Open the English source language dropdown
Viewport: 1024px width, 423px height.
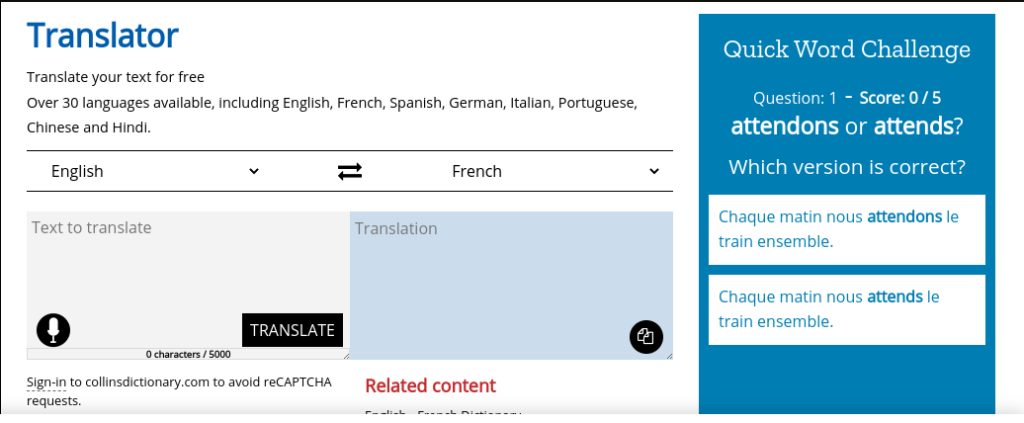coord(155,172)
